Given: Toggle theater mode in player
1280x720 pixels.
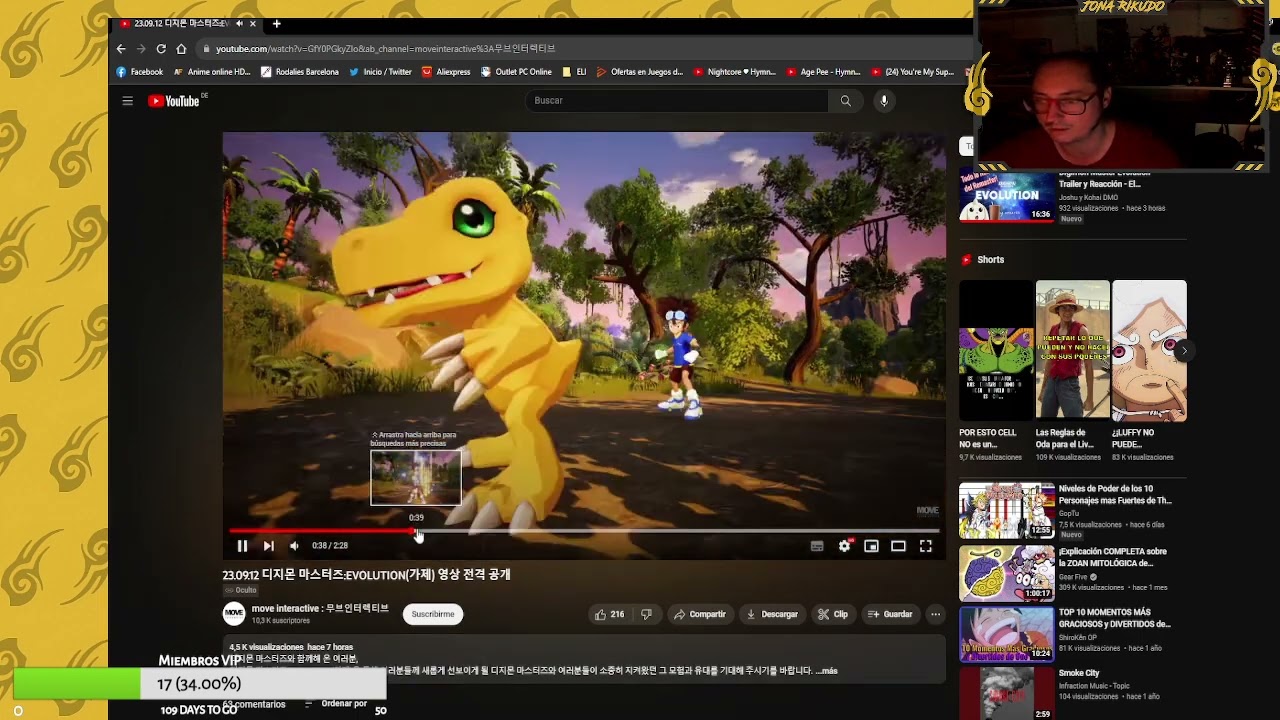Looking at the screenshot, I should (x=898, y=546).
